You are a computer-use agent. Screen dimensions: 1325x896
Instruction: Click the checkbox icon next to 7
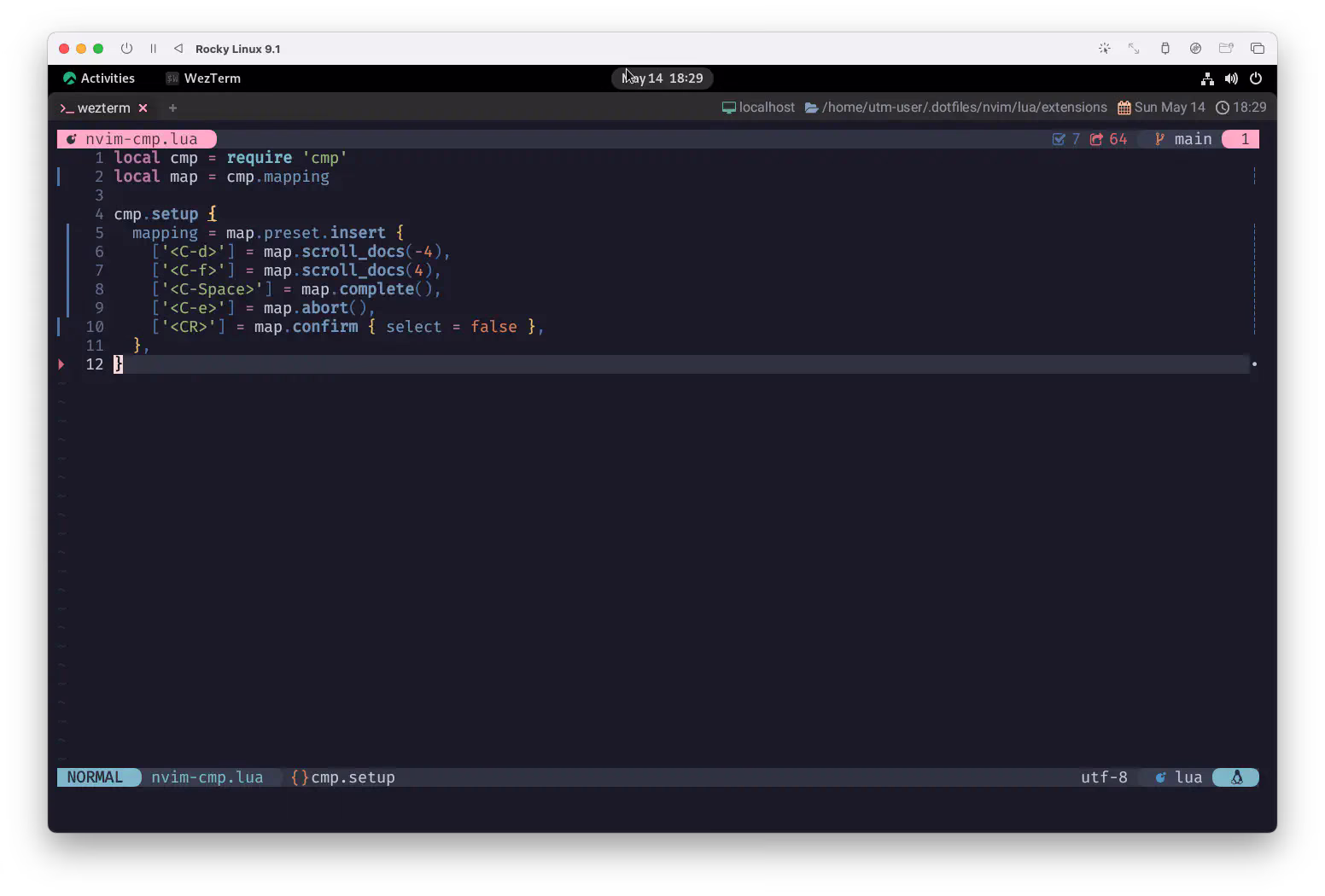click(x=1059, y=139)
